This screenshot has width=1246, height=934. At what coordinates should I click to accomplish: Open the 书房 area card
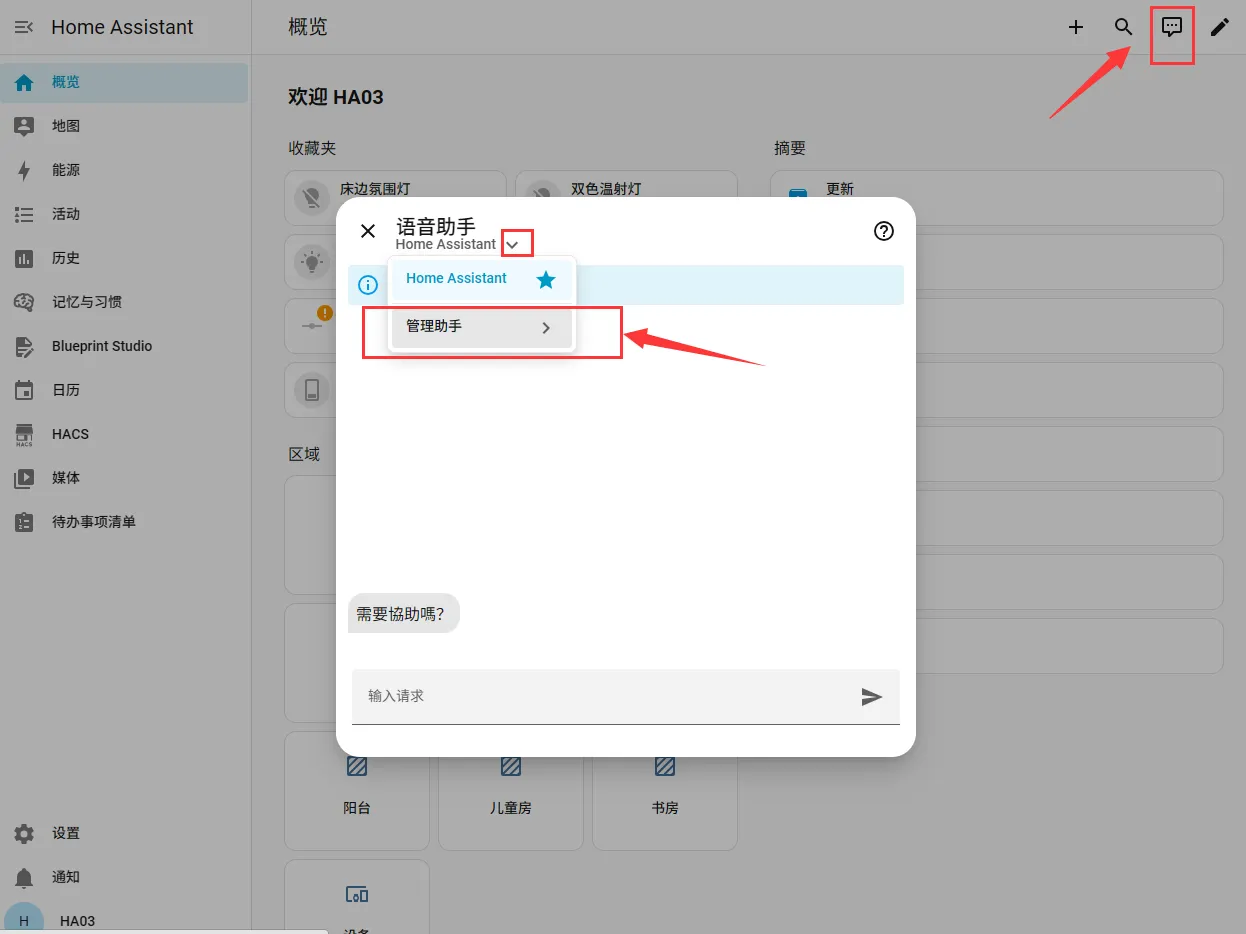pyautogui.click(x=665, y=790)
